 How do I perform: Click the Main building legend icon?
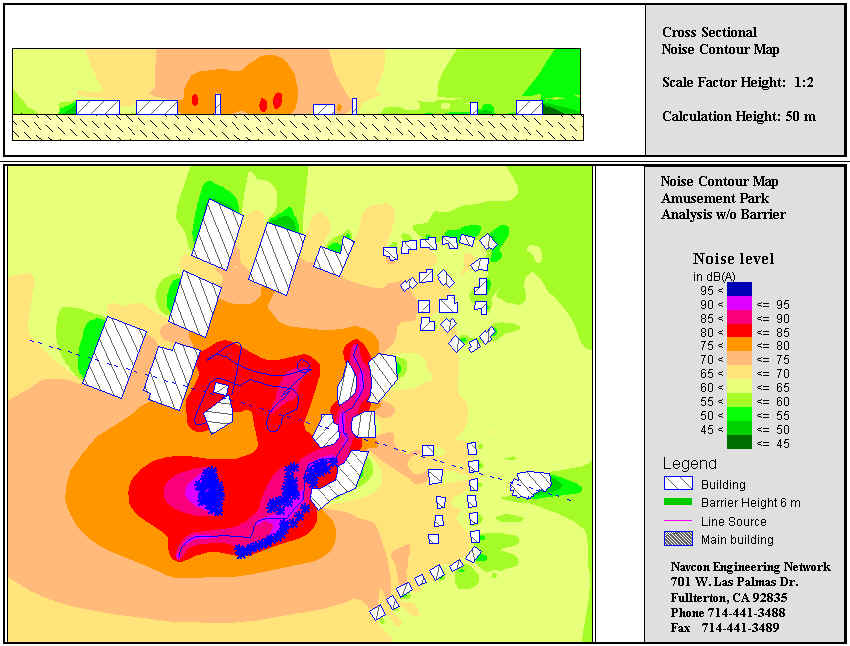(678, 540)
